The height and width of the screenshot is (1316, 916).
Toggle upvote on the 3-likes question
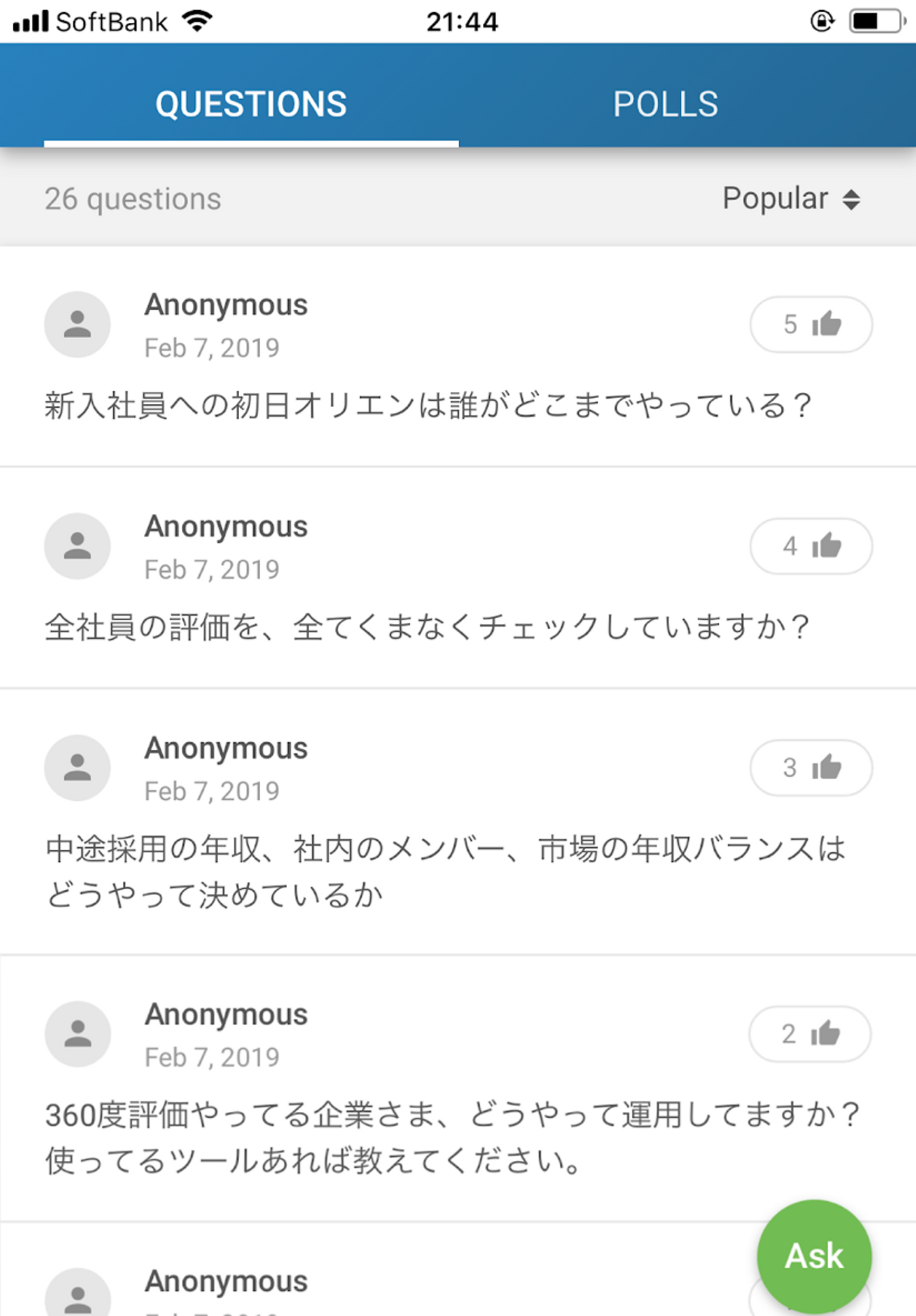tap(811, 768)
